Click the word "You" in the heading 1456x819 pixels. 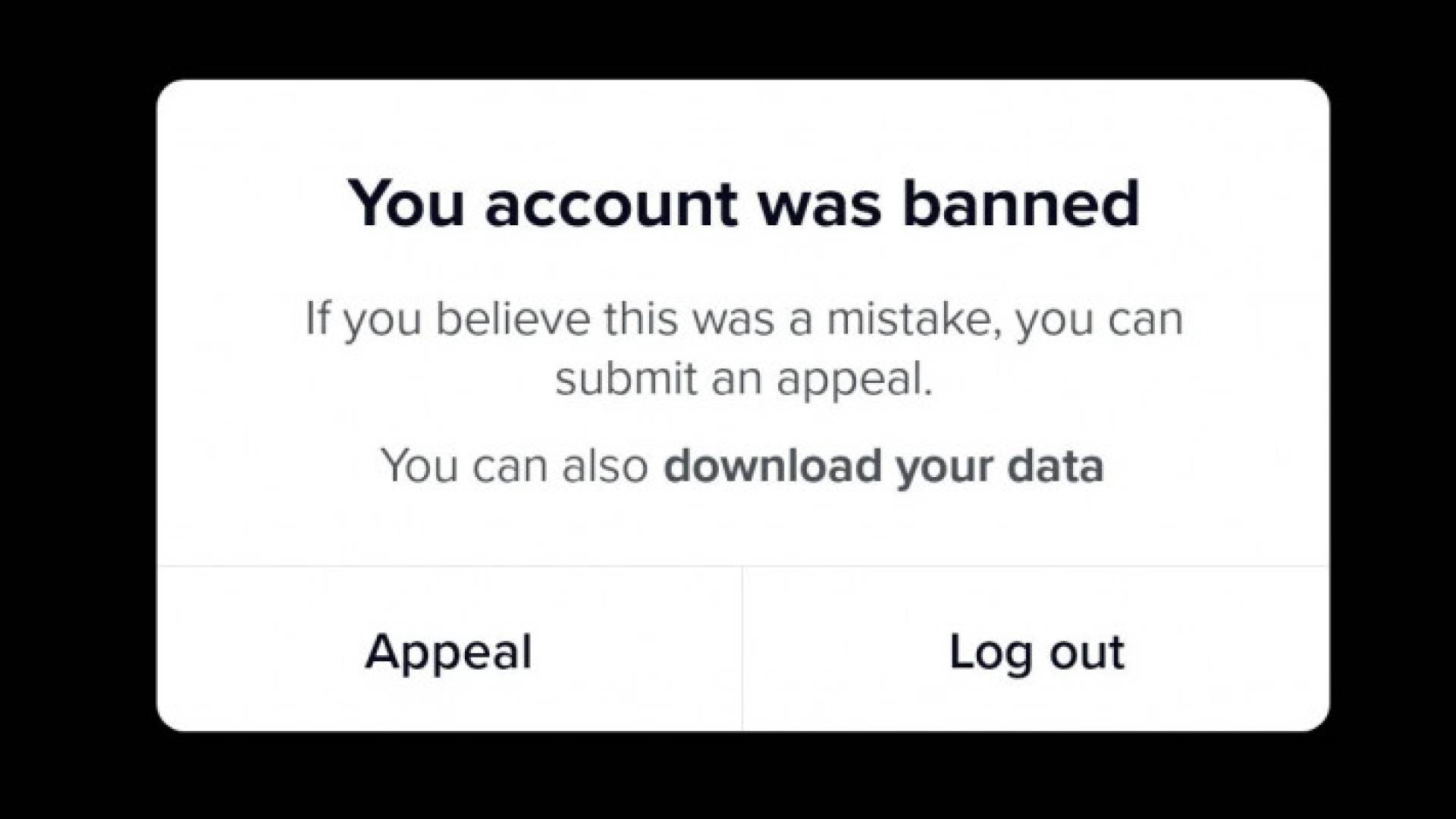tap(406, 203)
